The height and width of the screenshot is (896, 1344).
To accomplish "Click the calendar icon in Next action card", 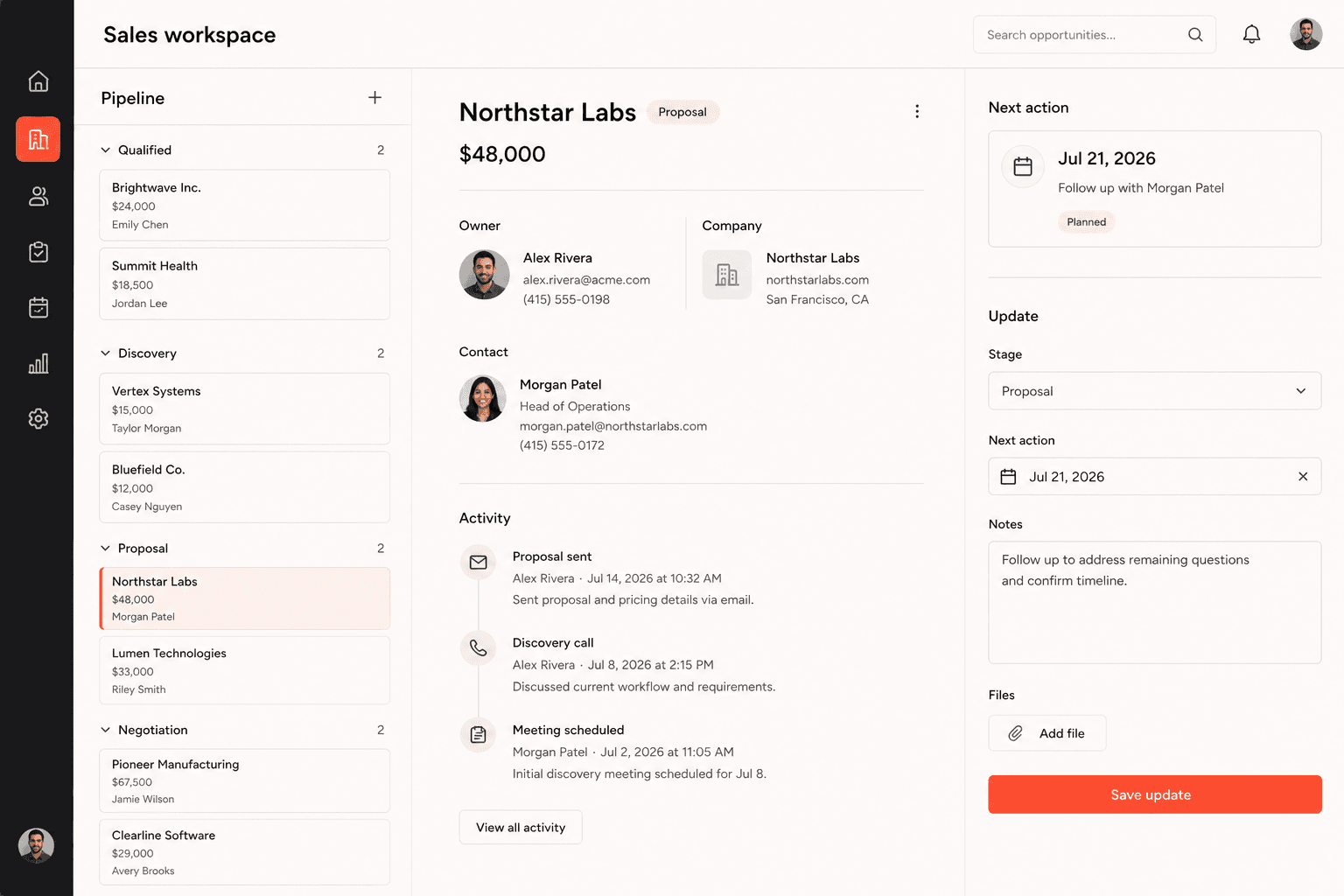I will [x=1023, y=166].
